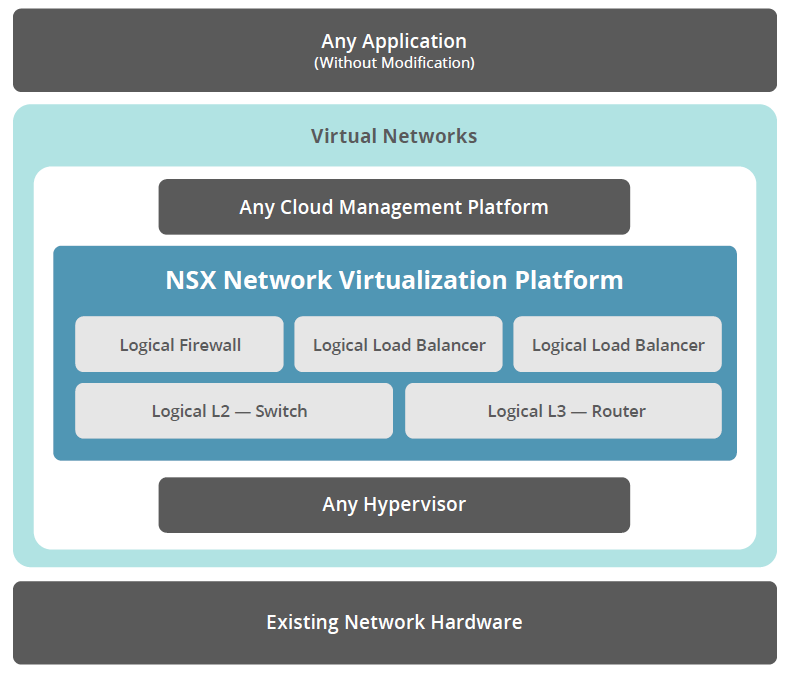Select the '(Without Modification)' subtitle text
Viewport: 792px width, 676px height.
394,63
